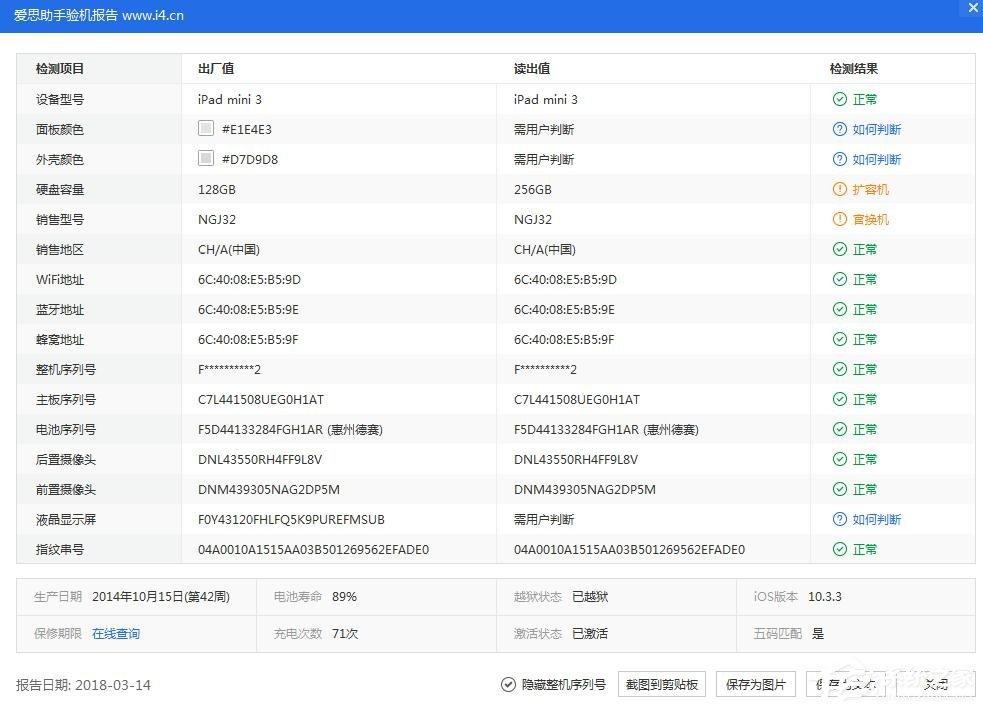Click the 截图到剪贴板 button
983x710 pixels.
[x=662, y=684]
